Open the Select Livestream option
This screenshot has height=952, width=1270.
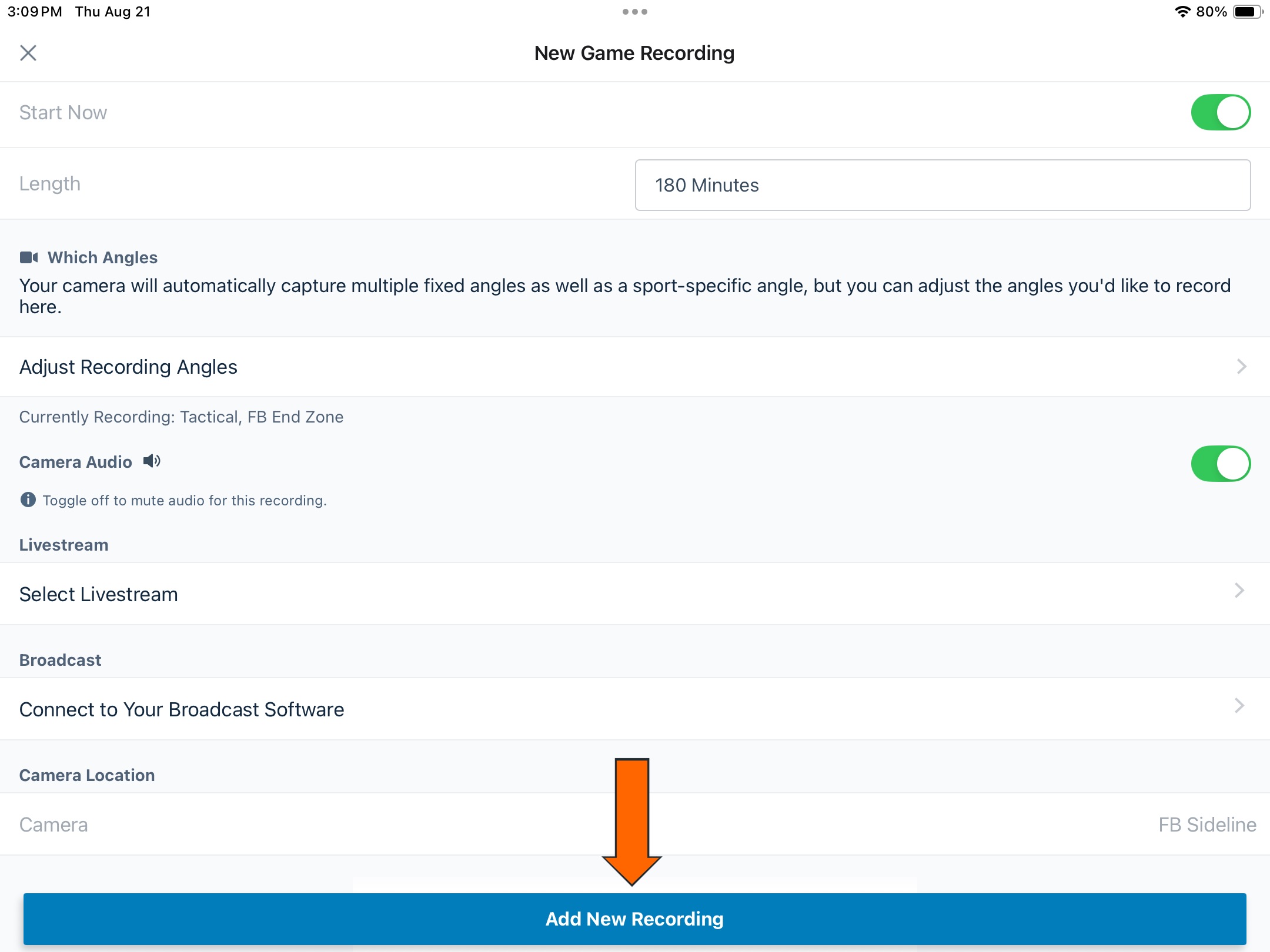coord(98,594)
